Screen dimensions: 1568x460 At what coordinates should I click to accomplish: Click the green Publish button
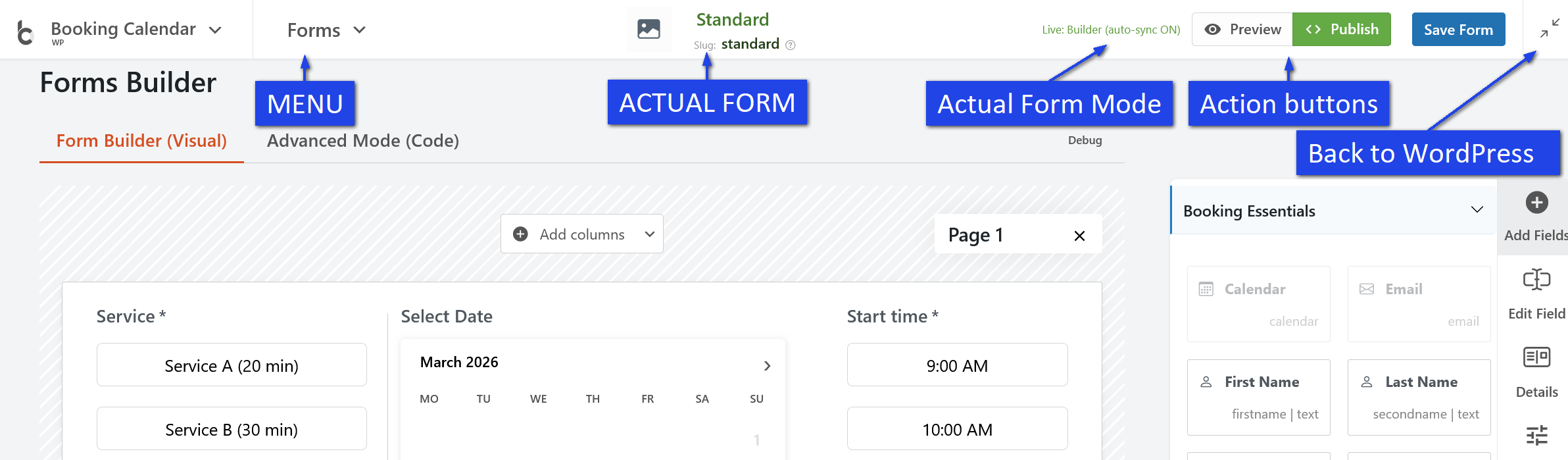coord(1341,30)
